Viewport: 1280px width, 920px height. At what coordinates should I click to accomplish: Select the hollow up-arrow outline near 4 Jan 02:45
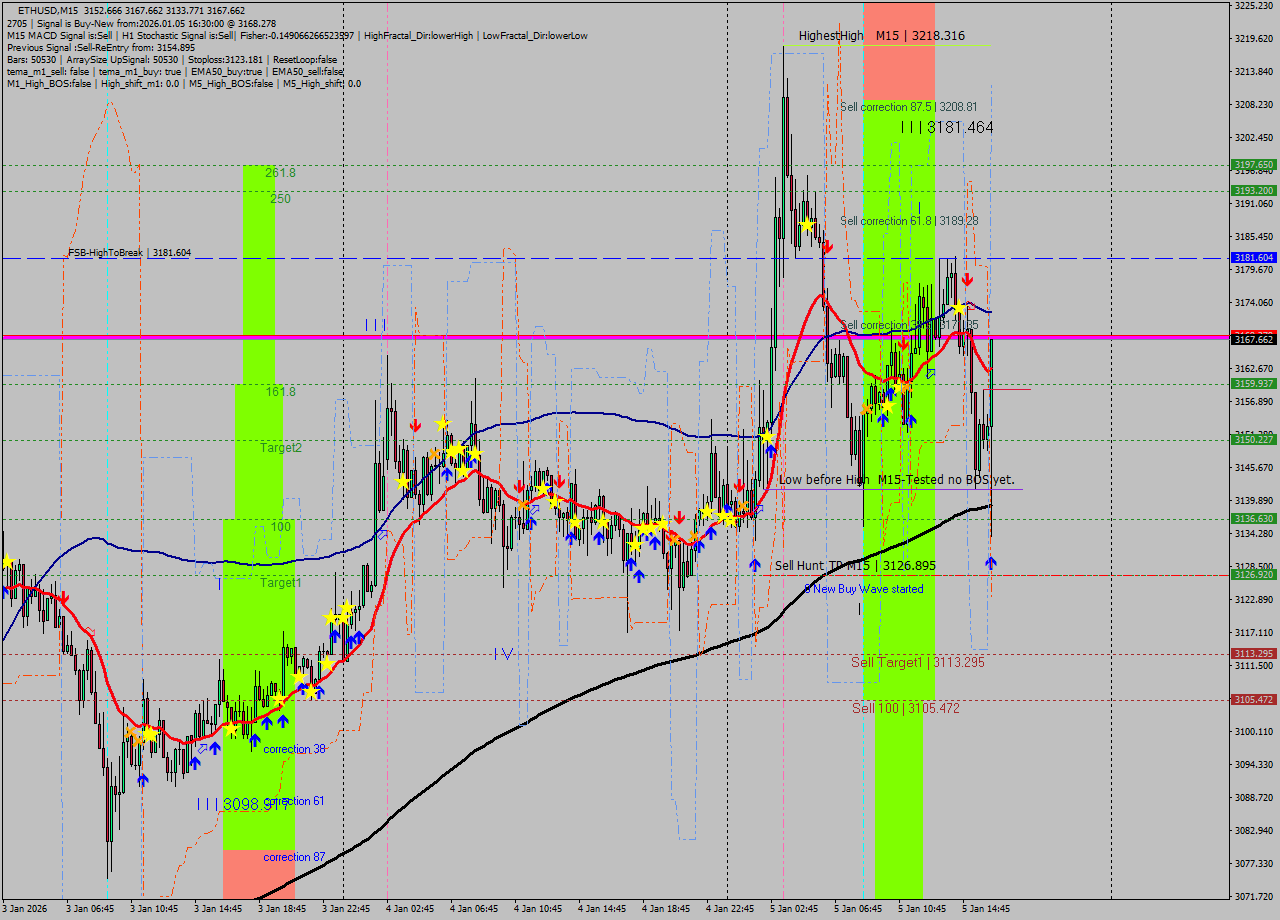click(x=383, y=535)
